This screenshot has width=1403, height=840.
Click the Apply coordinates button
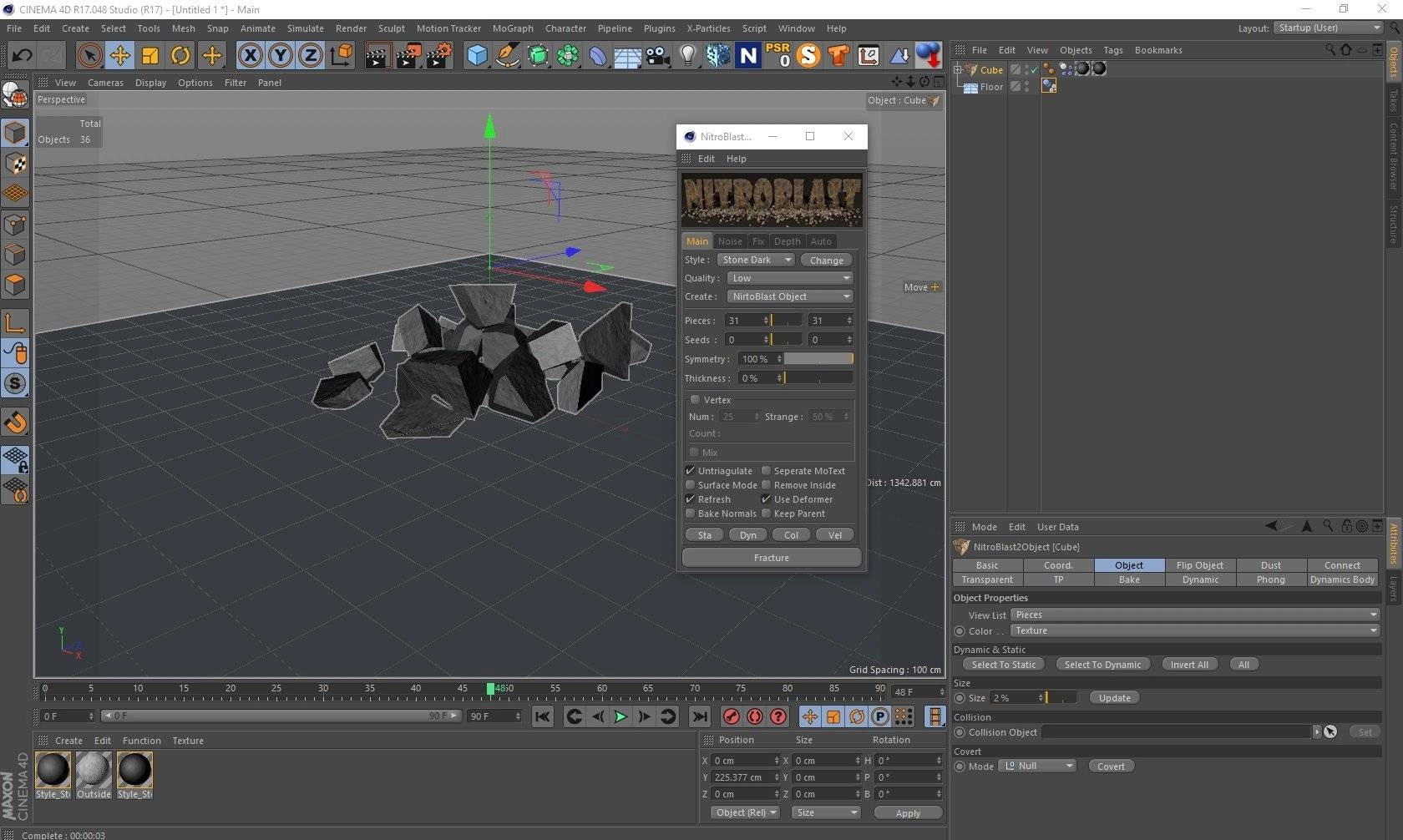[908, 813]
